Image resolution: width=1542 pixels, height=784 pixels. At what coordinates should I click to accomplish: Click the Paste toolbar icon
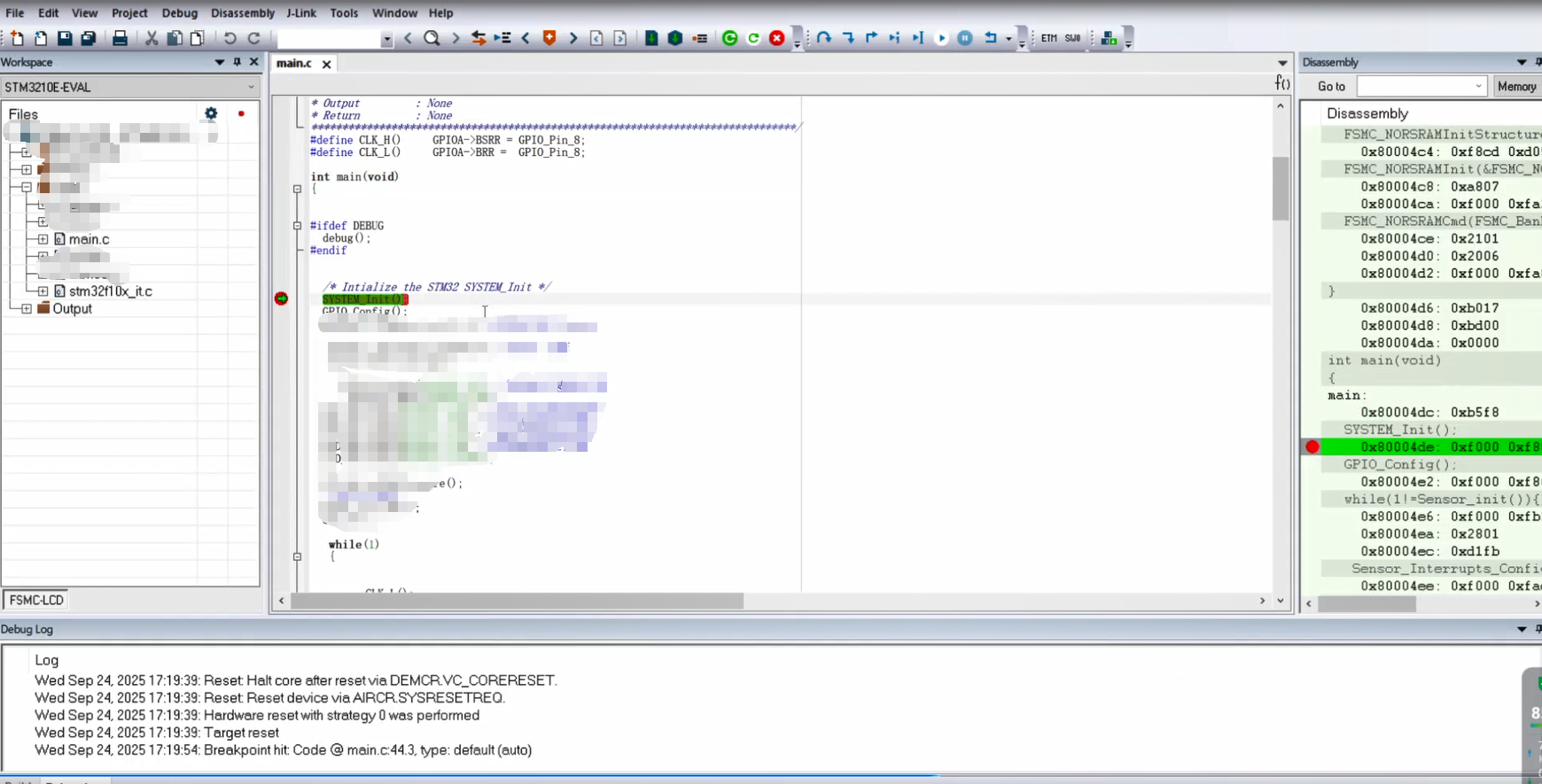click(x=198, y=38)
